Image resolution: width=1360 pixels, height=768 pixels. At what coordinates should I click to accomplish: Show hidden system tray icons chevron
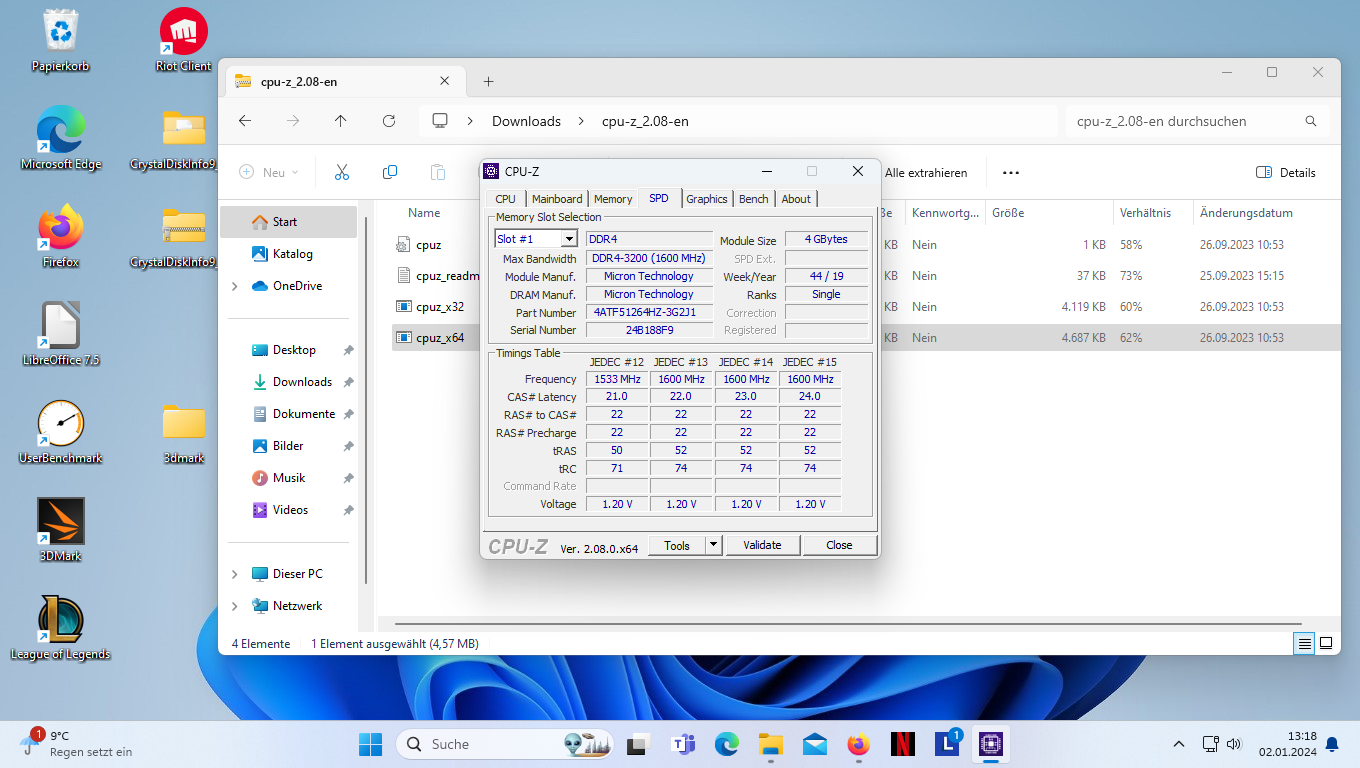(1179, 744)
